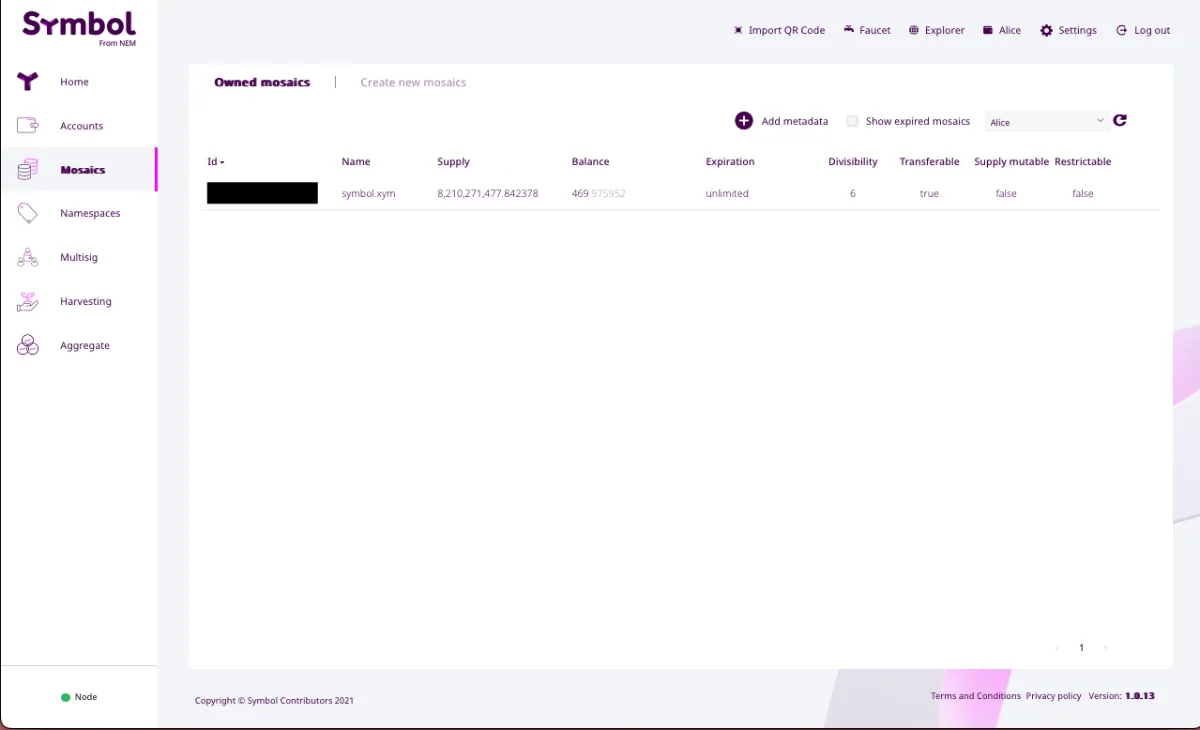Click symbol.xym mosaic name
The image size is (1200, 730).
coord(368,193)
